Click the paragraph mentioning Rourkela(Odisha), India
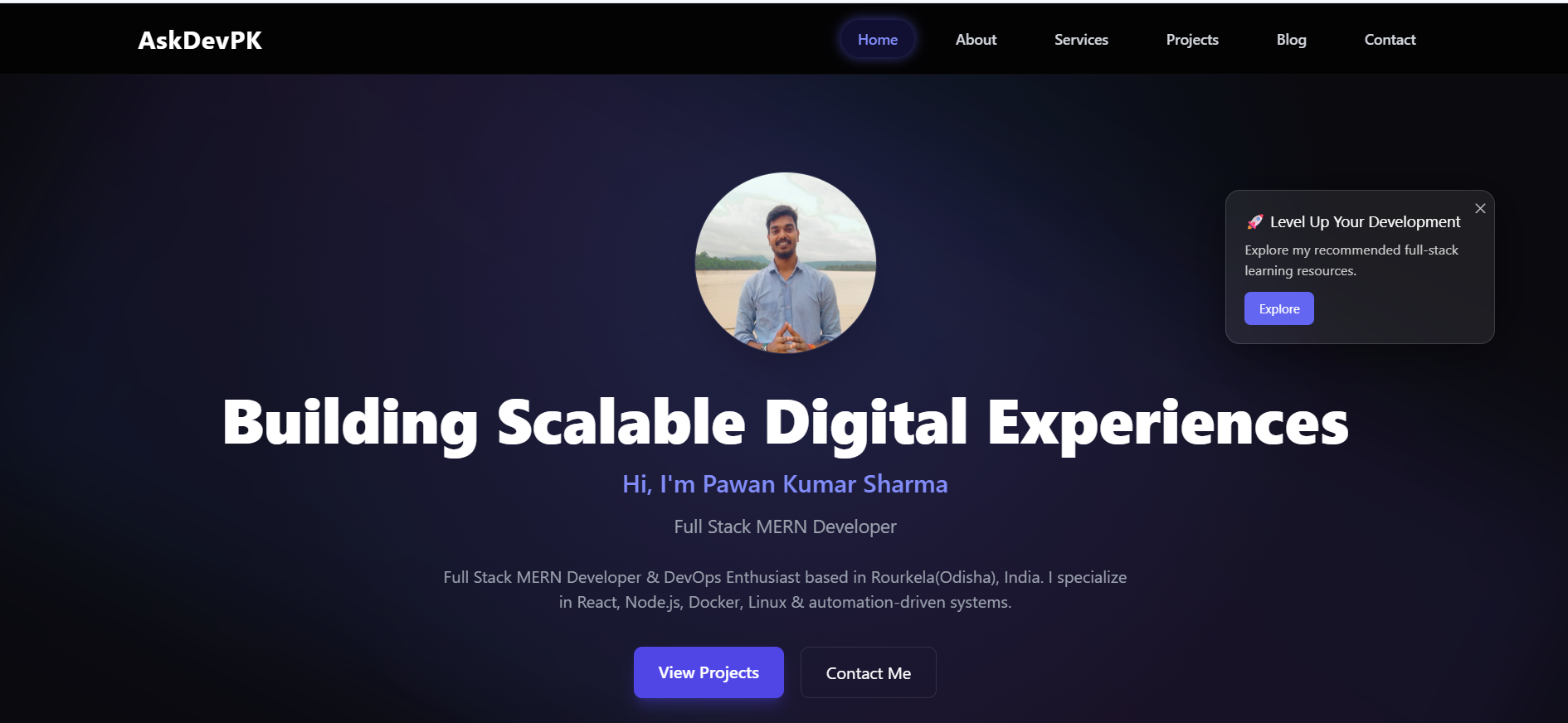The image size is (1568, 723). (x=786, y=590)
